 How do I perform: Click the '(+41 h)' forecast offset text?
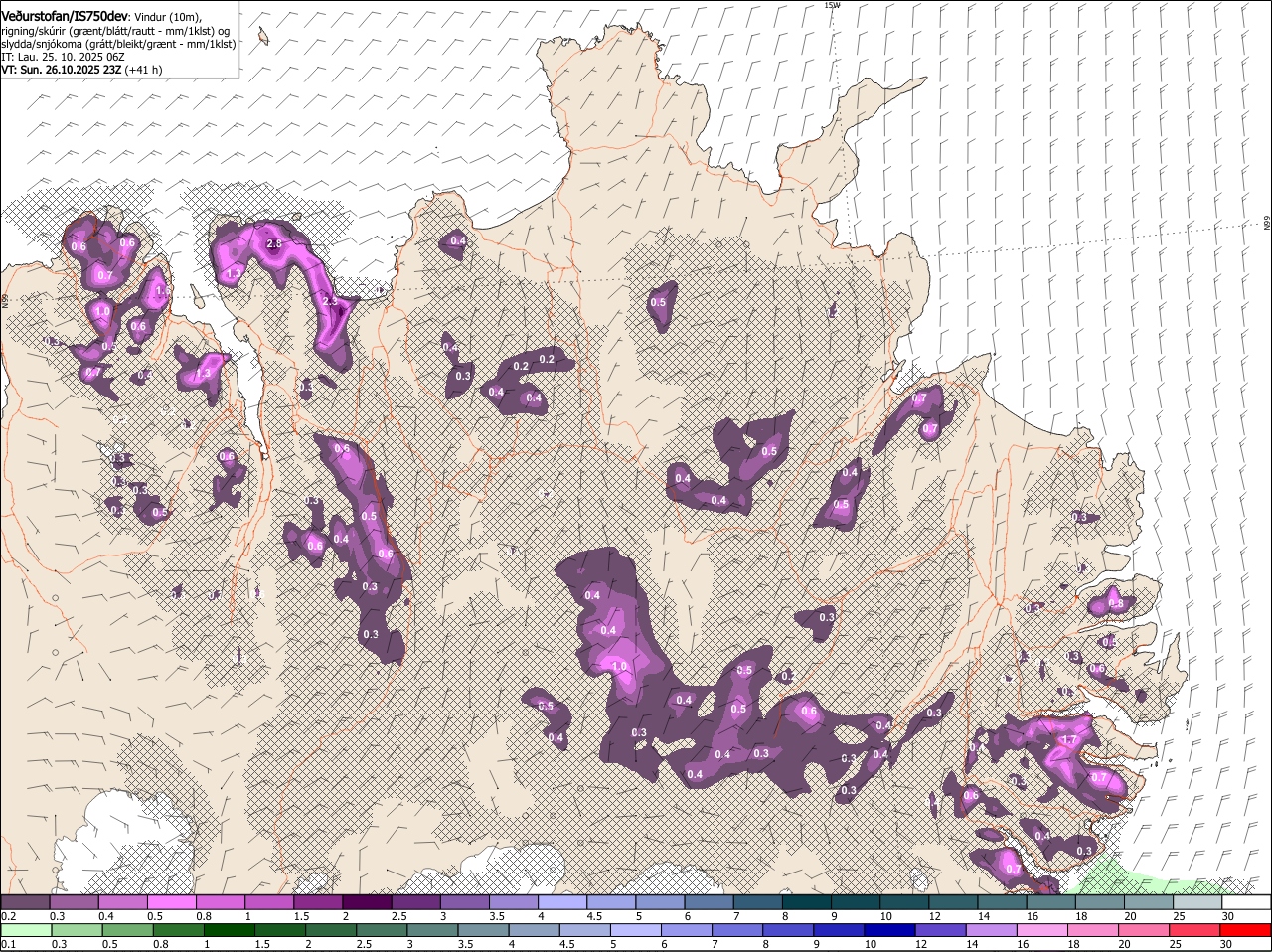pos(143,70)
